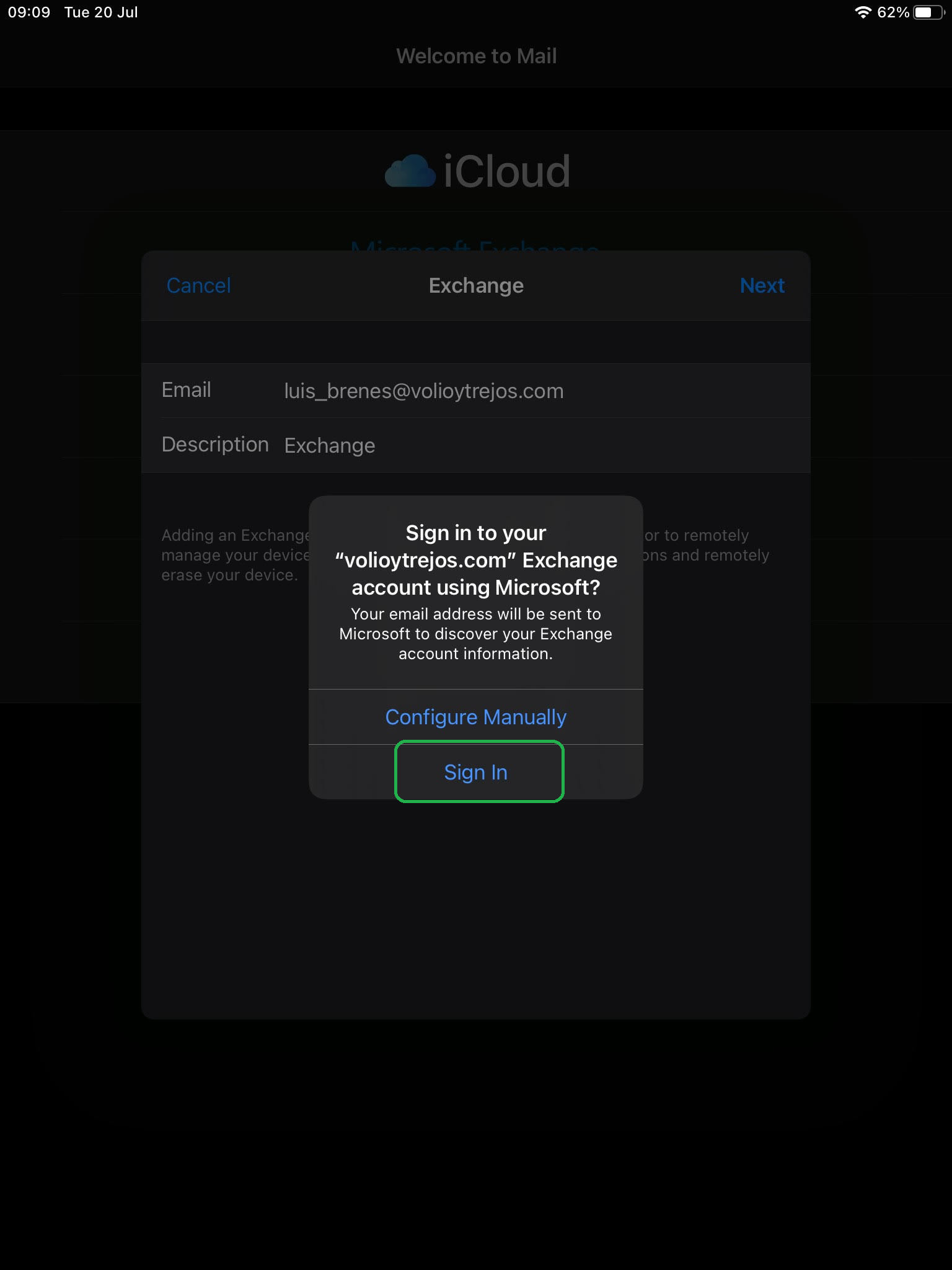Tap the Tue 20 Jul date
The width and height of the screenshot is (952, 1270).
click(101, 12)
